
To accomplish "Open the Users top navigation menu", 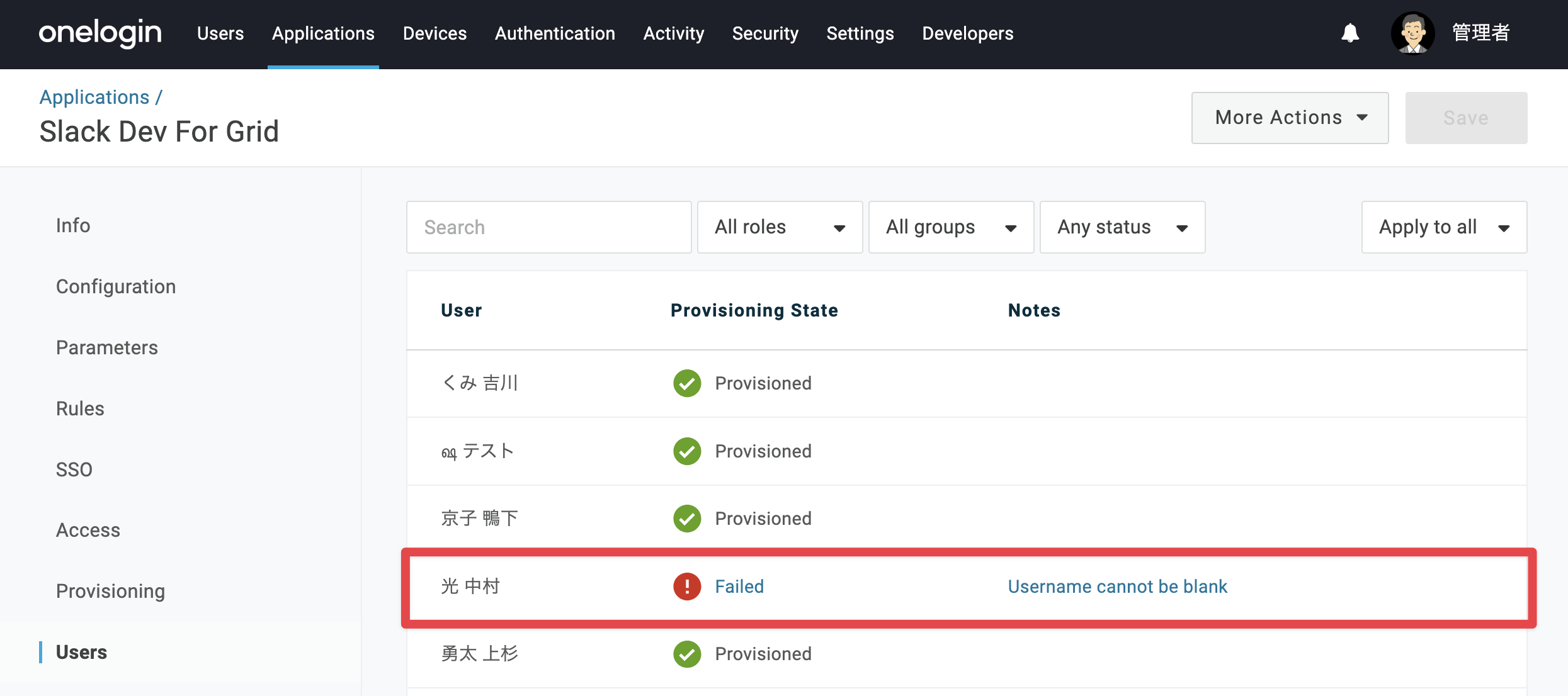I will (x=220, y=33).
